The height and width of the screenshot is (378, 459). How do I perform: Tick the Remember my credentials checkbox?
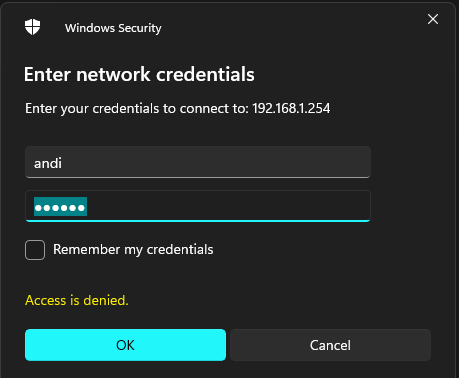[35, 250]
